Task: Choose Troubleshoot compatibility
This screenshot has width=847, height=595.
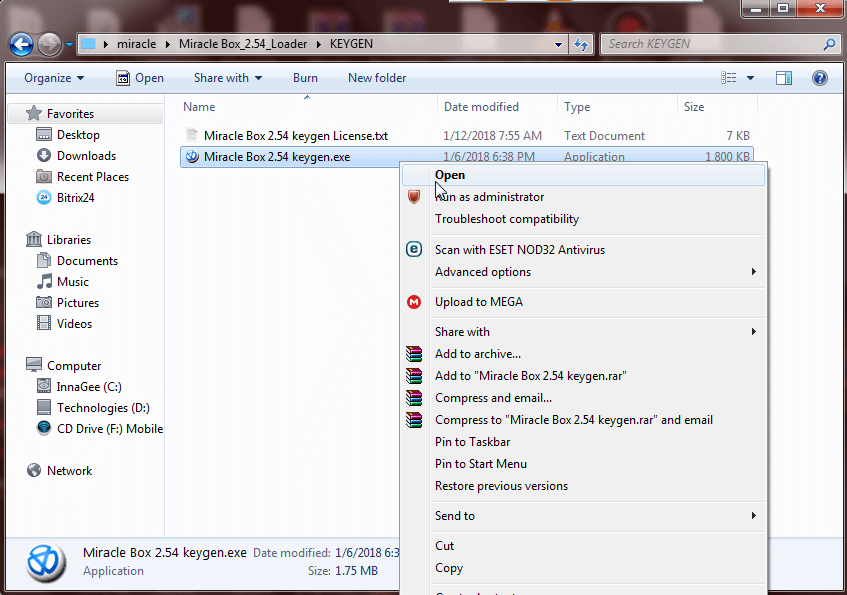Action: pyautogui.click(x=506, y=219)
